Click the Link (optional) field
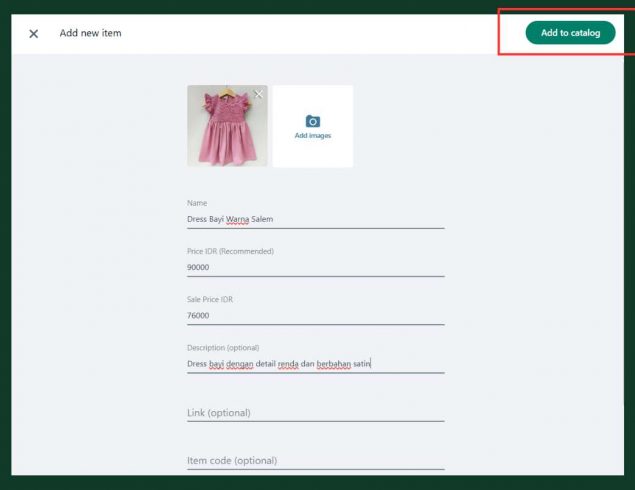Screen dimensions: 635x490 (315, 413)
